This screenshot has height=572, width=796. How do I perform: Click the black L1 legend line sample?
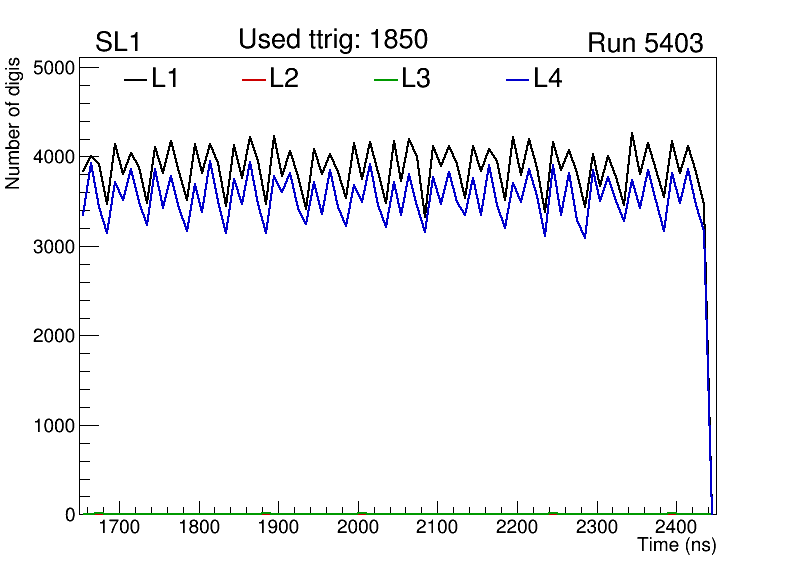(135, 79)
